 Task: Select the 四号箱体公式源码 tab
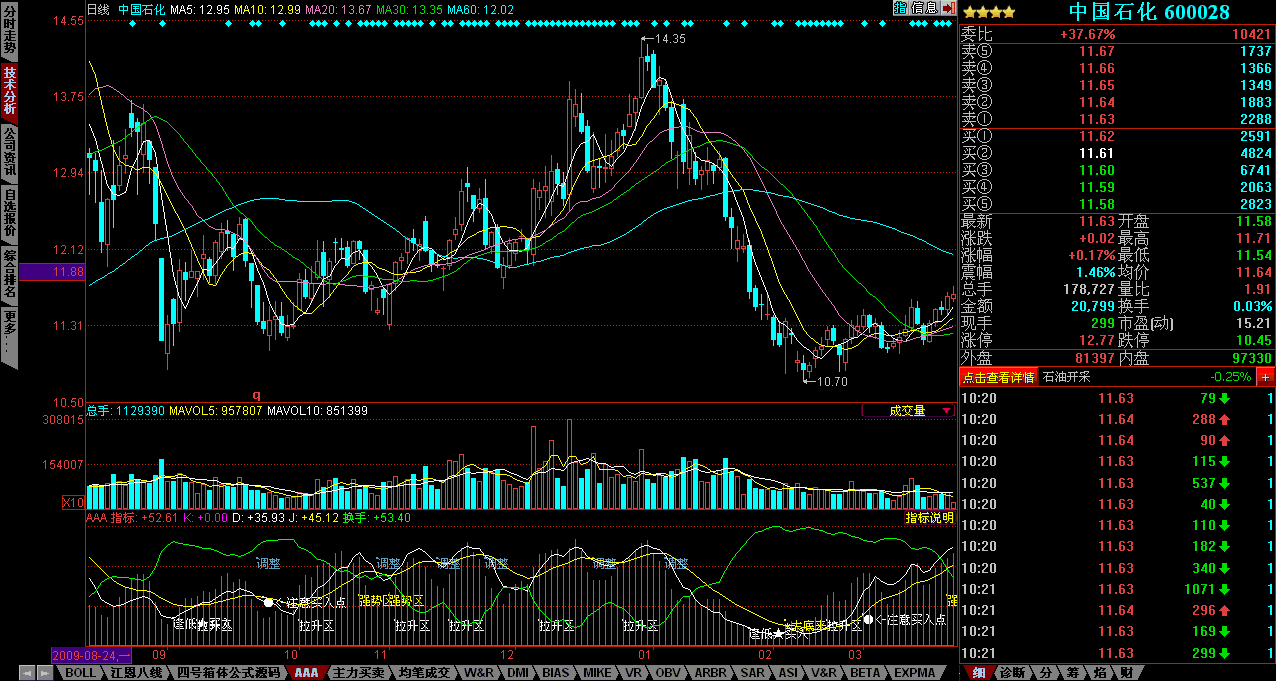pos(228,673)
